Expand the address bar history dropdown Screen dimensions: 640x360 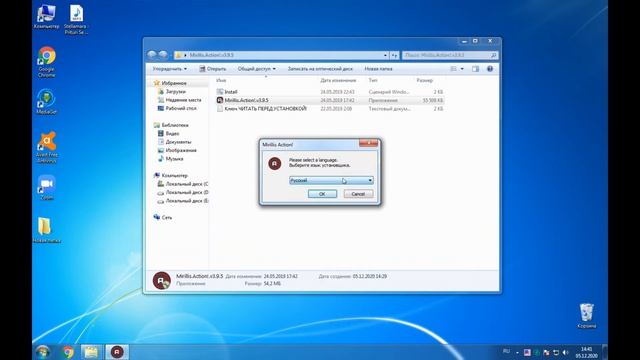point(385,55)
